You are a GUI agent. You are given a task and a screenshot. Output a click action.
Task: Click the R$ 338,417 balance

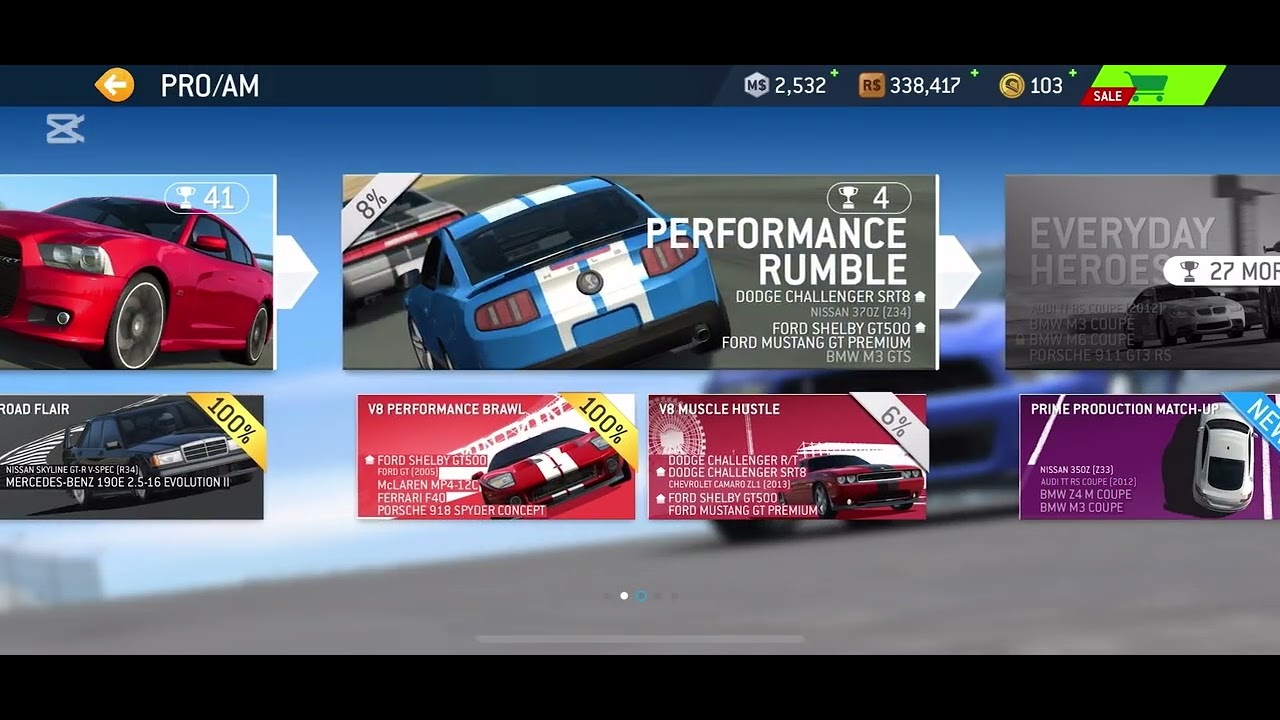point(925,86)
